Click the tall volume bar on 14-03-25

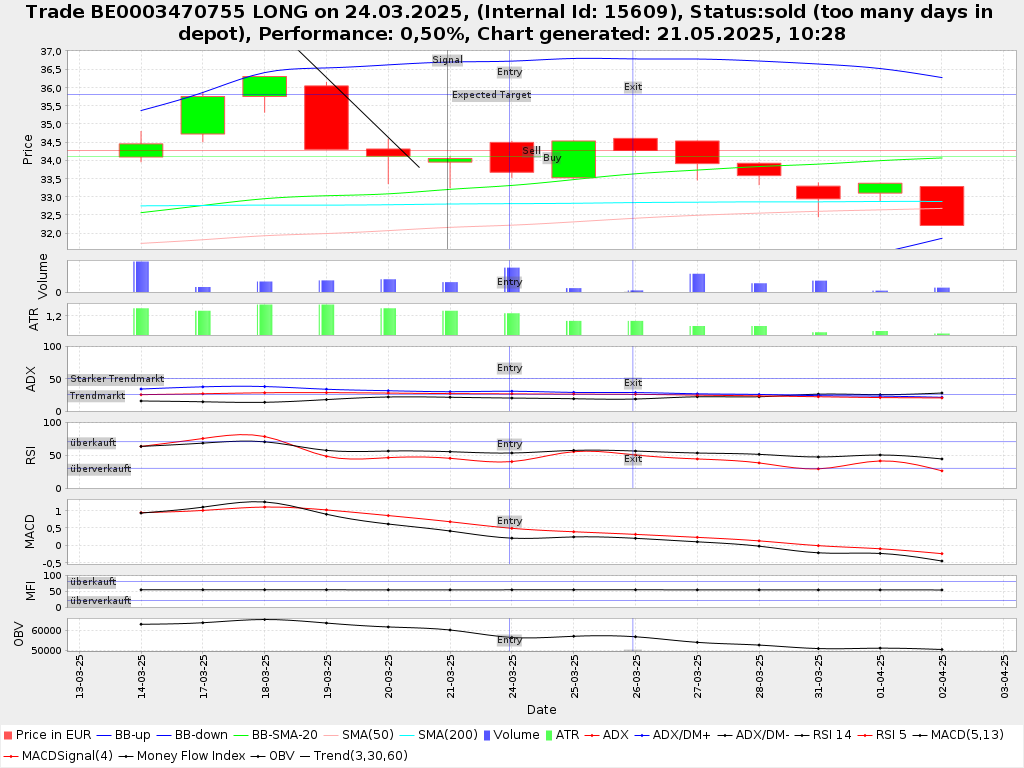[141, 276]
